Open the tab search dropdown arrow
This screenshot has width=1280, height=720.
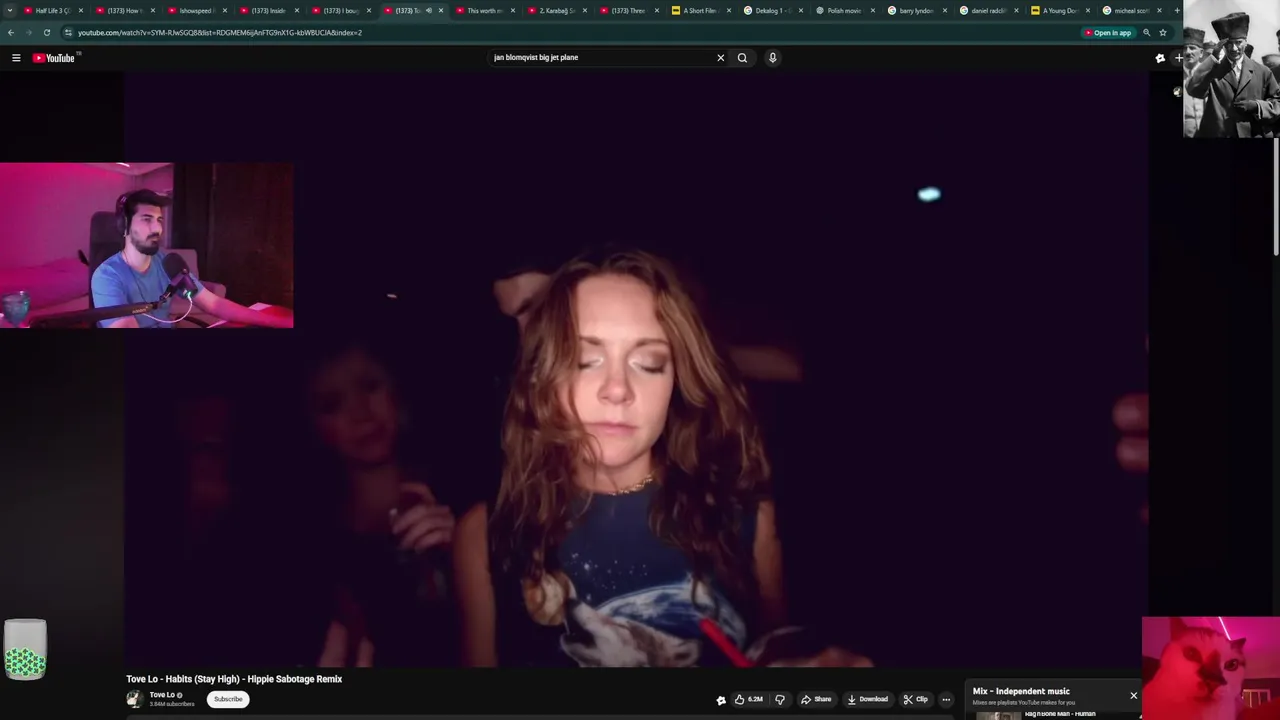pyautogui.click(x=9, y=11)
